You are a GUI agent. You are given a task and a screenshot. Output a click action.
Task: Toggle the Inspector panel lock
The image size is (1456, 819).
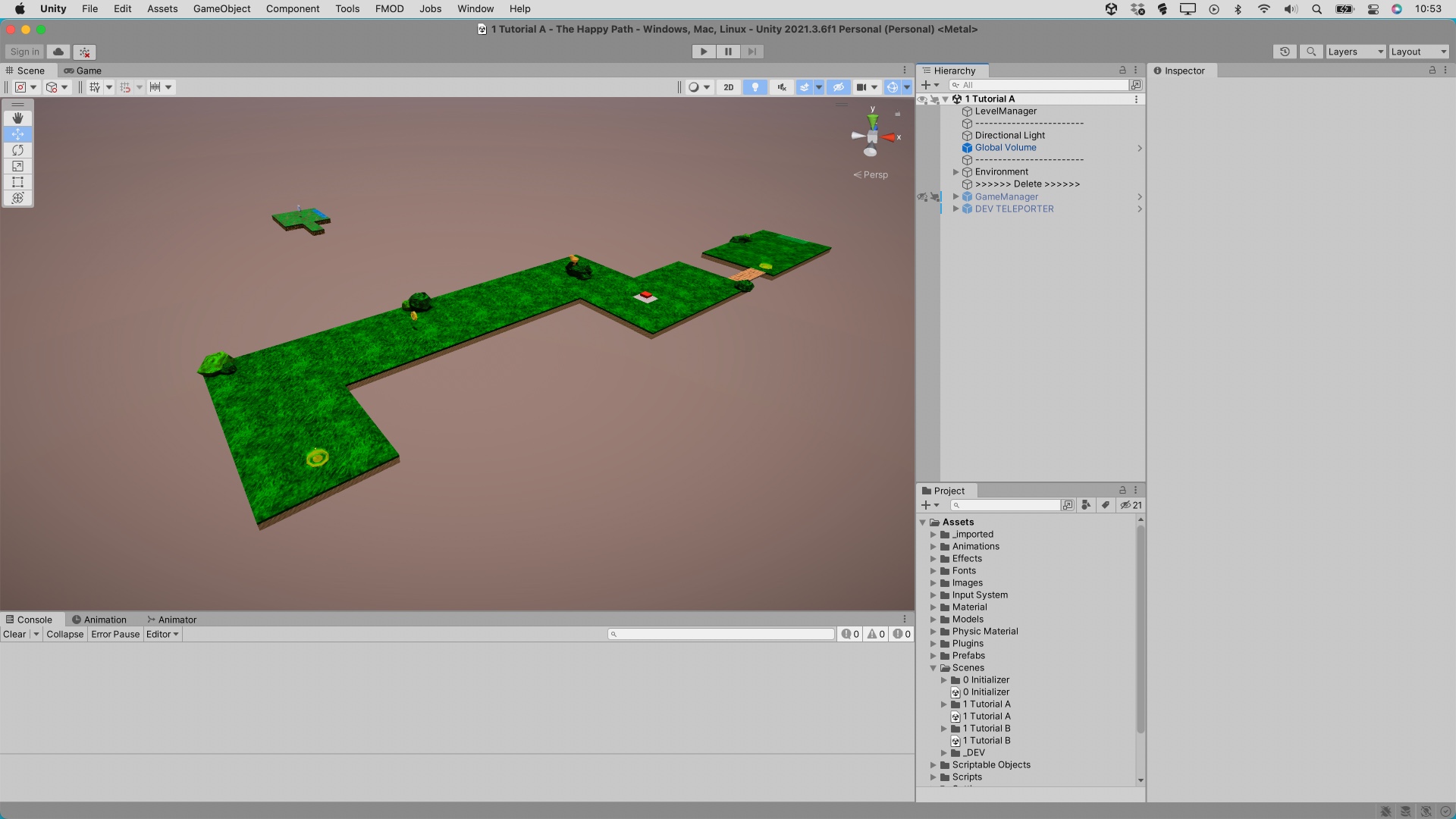coord(1432,70)
